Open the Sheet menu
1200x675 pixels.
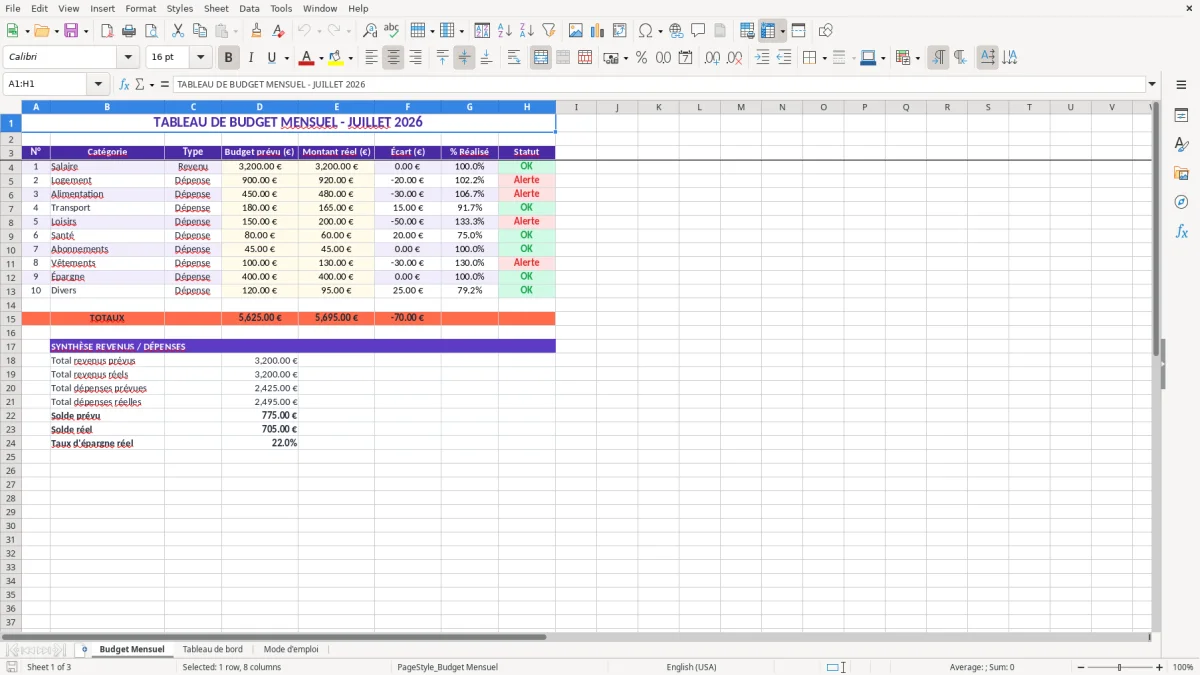point(216,8)
